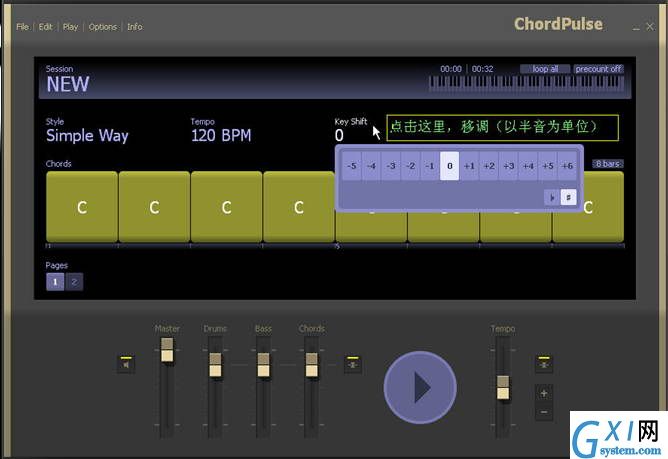
Task: Start playback with the round play button
Action: [420, 387]
